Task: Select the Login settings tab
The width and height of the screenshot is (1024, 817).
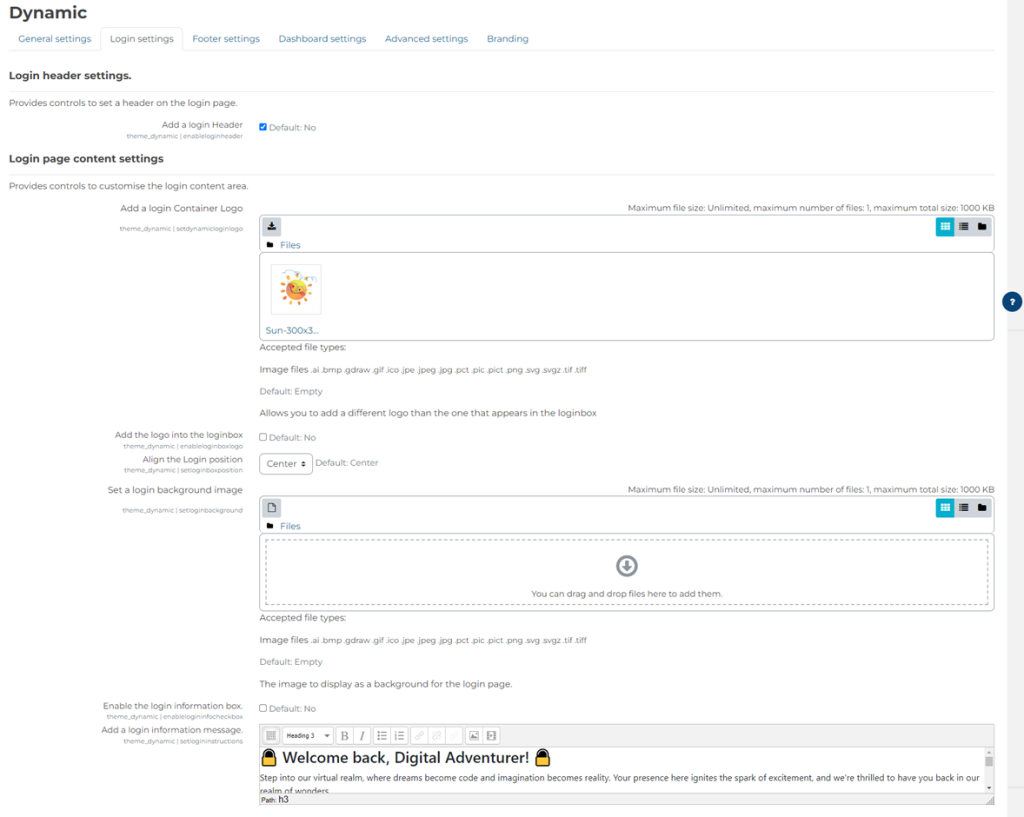Action: [x=142, y=39]
